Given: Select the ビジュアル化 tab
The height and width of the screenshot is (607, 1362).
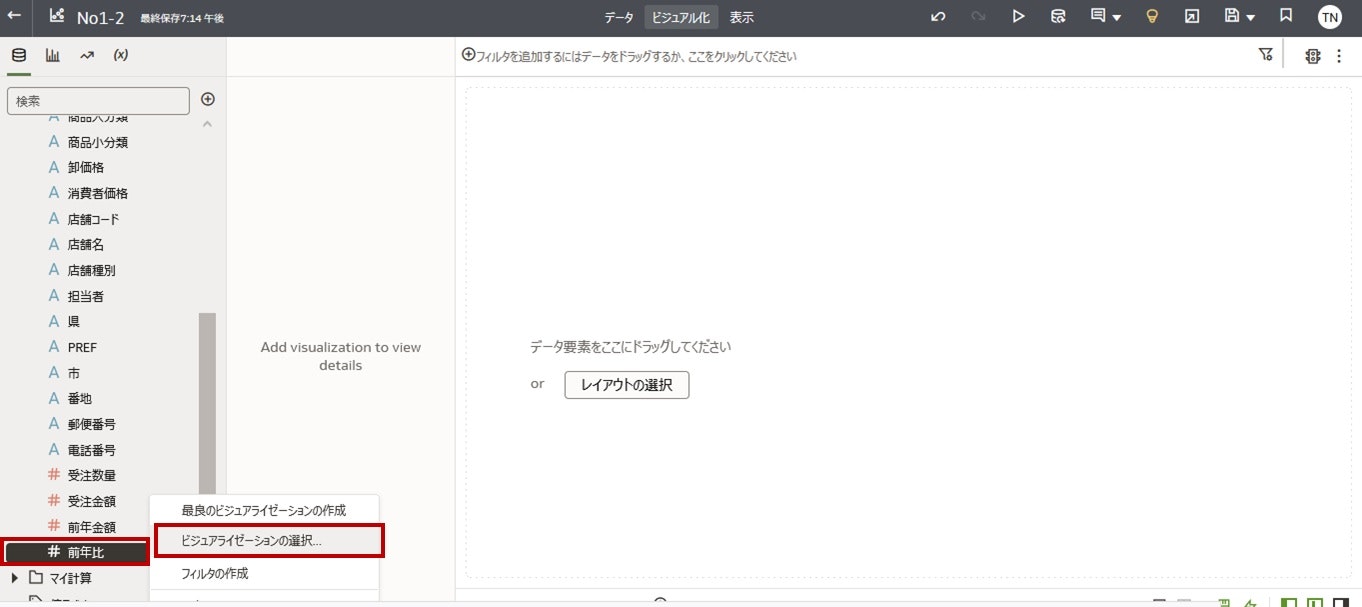Looking at the screenshot, I should click(681, 17).
